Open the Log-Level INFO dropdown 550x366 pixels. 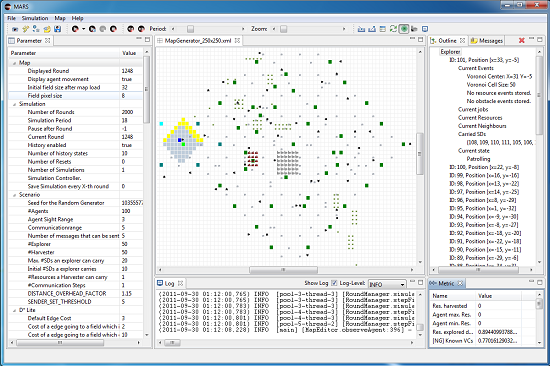[387, 284]
